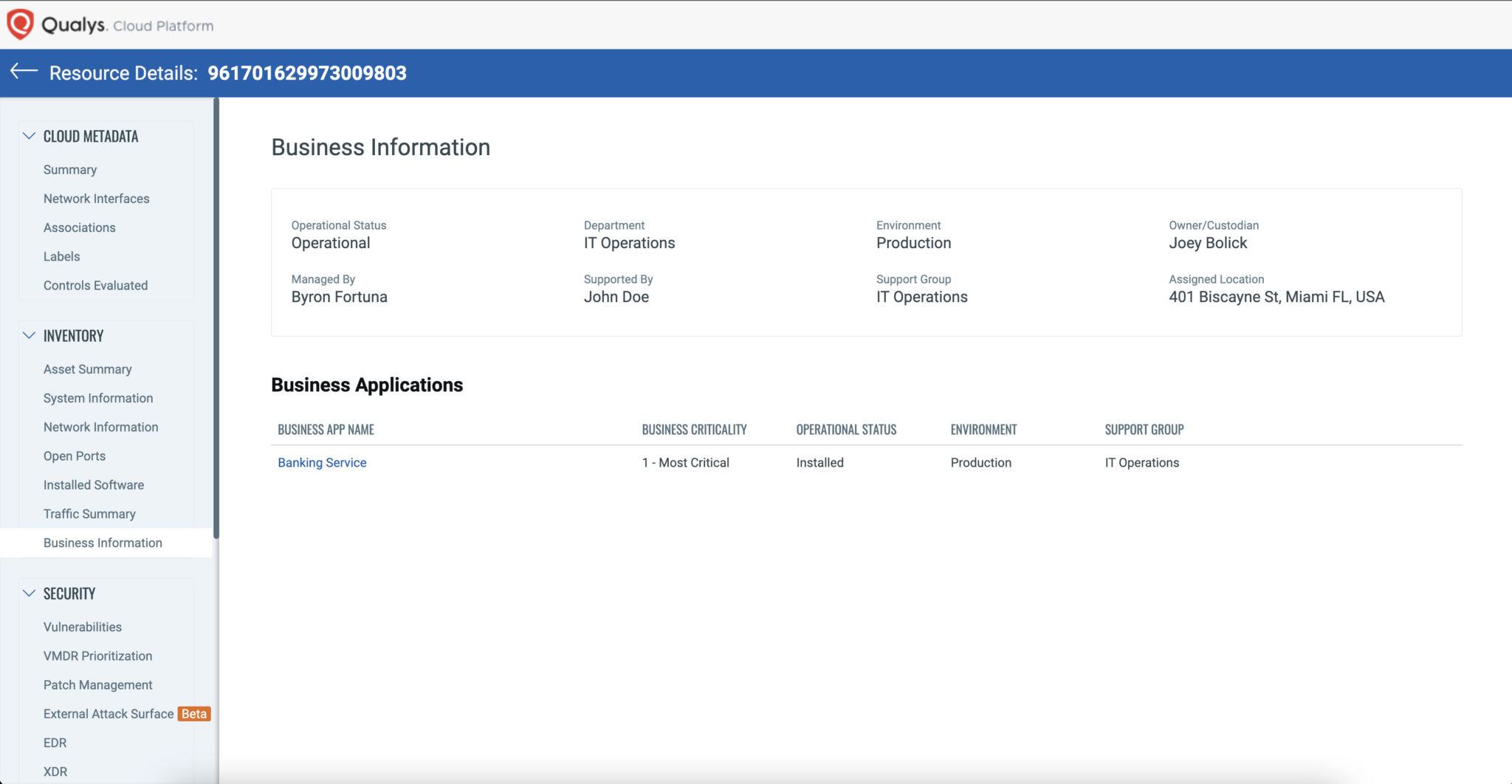Click the back arrow on Resource Details bar
The image size is (1512, 784).
[23, 72]
